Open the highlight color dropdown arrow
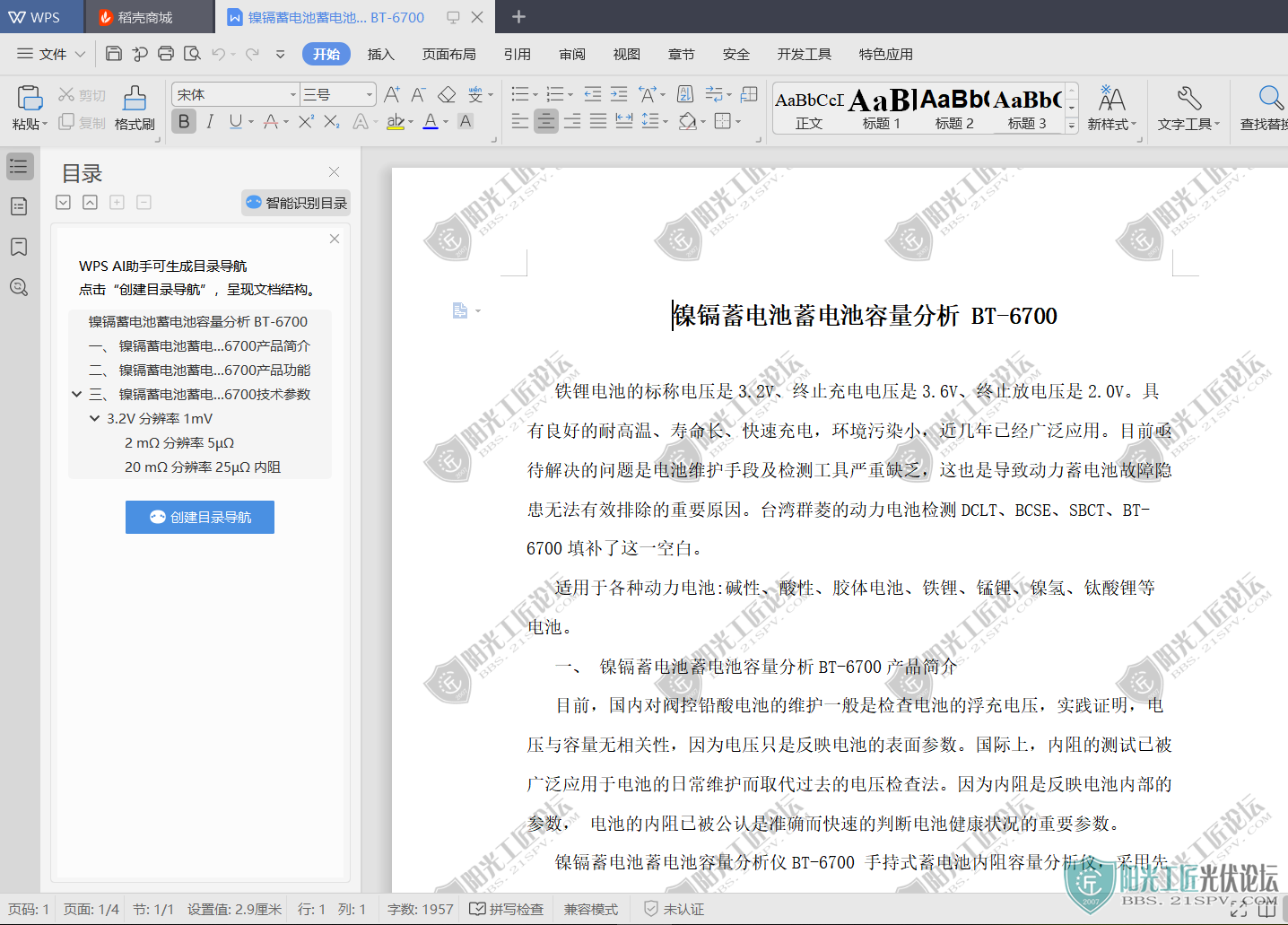The width and height of the screenshot is (1288, 925). click(x=411, y=122)
